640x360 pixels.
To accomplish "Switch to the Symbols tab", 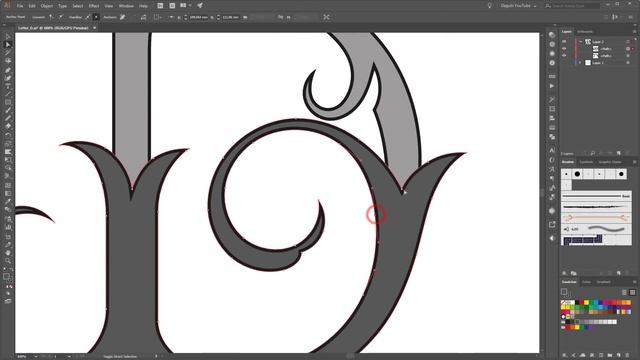I will click(x=586, y=162).
